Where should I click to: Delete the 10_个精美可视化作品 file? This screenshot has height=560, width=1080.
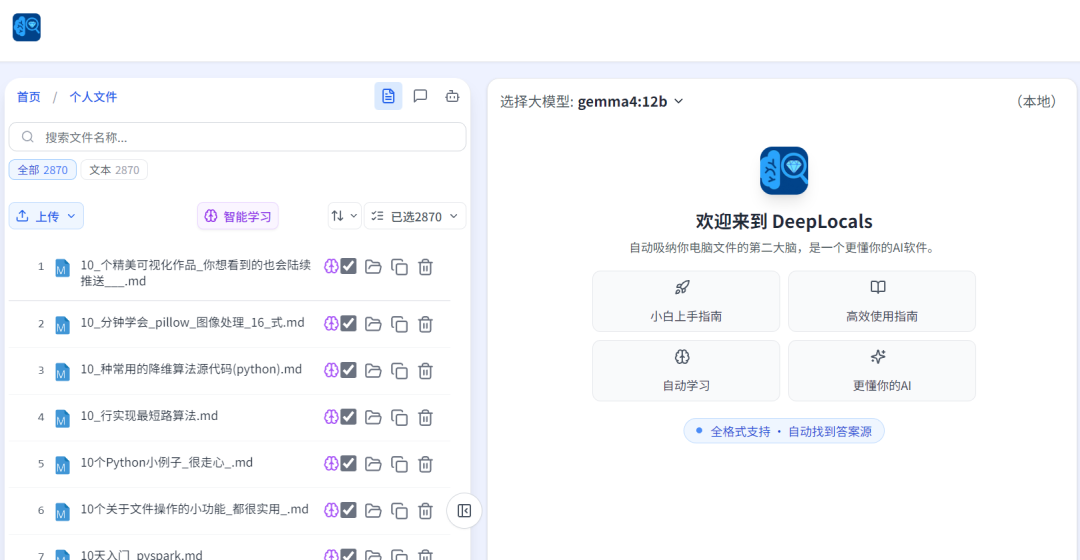(x=426, y=267)
